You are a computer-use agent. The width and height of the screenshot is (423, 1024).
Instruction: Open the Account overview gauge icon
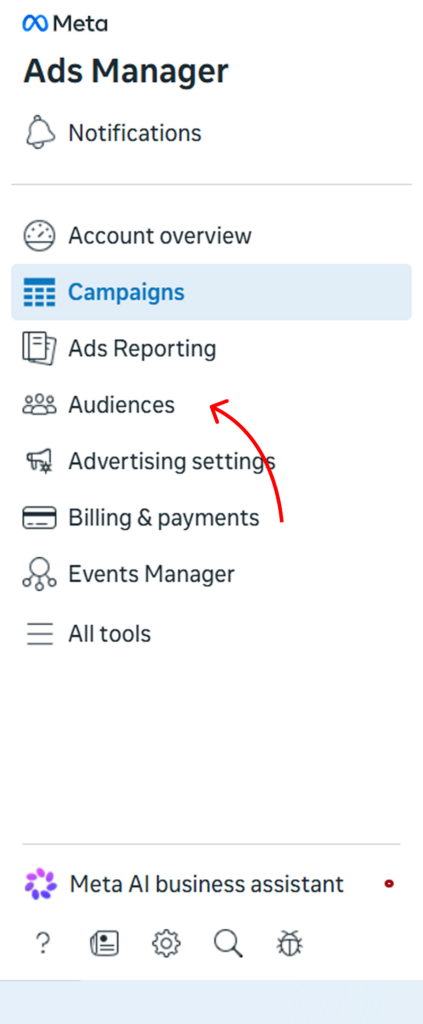point(39,236)
